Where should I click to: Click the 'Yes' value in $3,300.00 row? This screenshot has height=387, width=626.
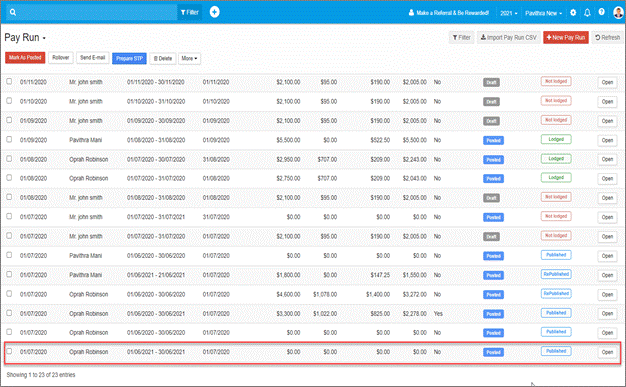coord(438,314)
